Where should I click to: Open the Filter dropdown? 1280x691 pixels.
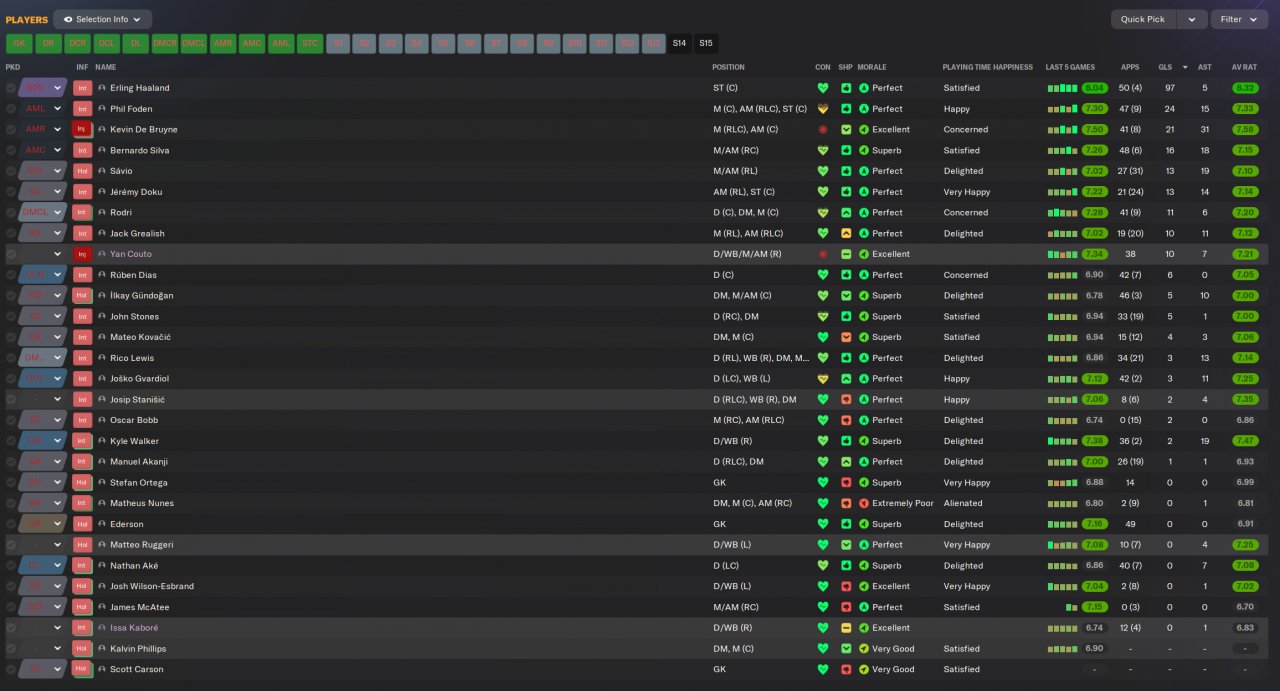(1239, 19)
